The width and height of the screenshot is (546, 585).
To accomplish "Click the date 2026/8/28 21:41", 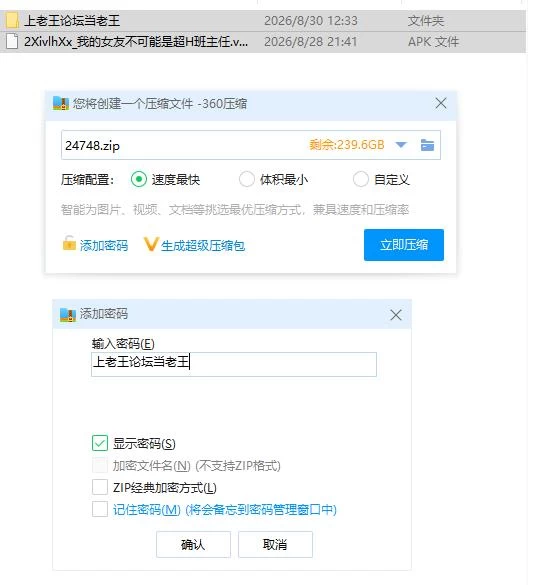I will point(311,41).
